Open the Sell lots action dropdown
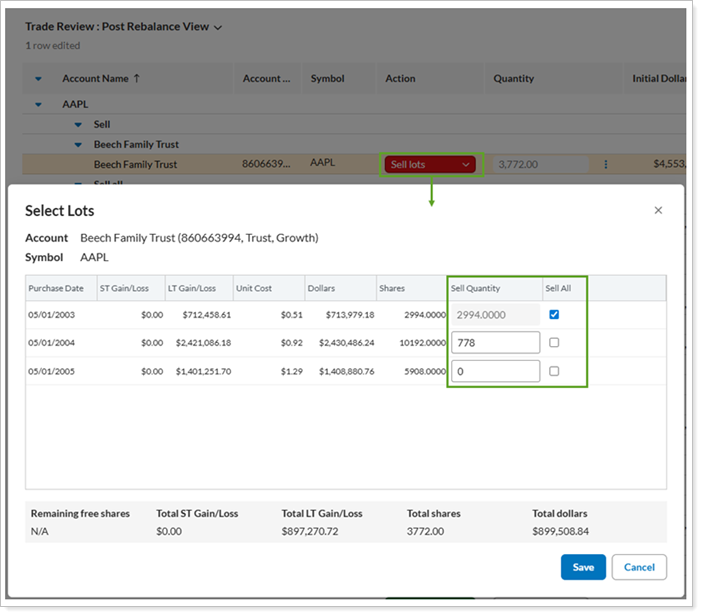702x616 pixels. click(429, 165)
